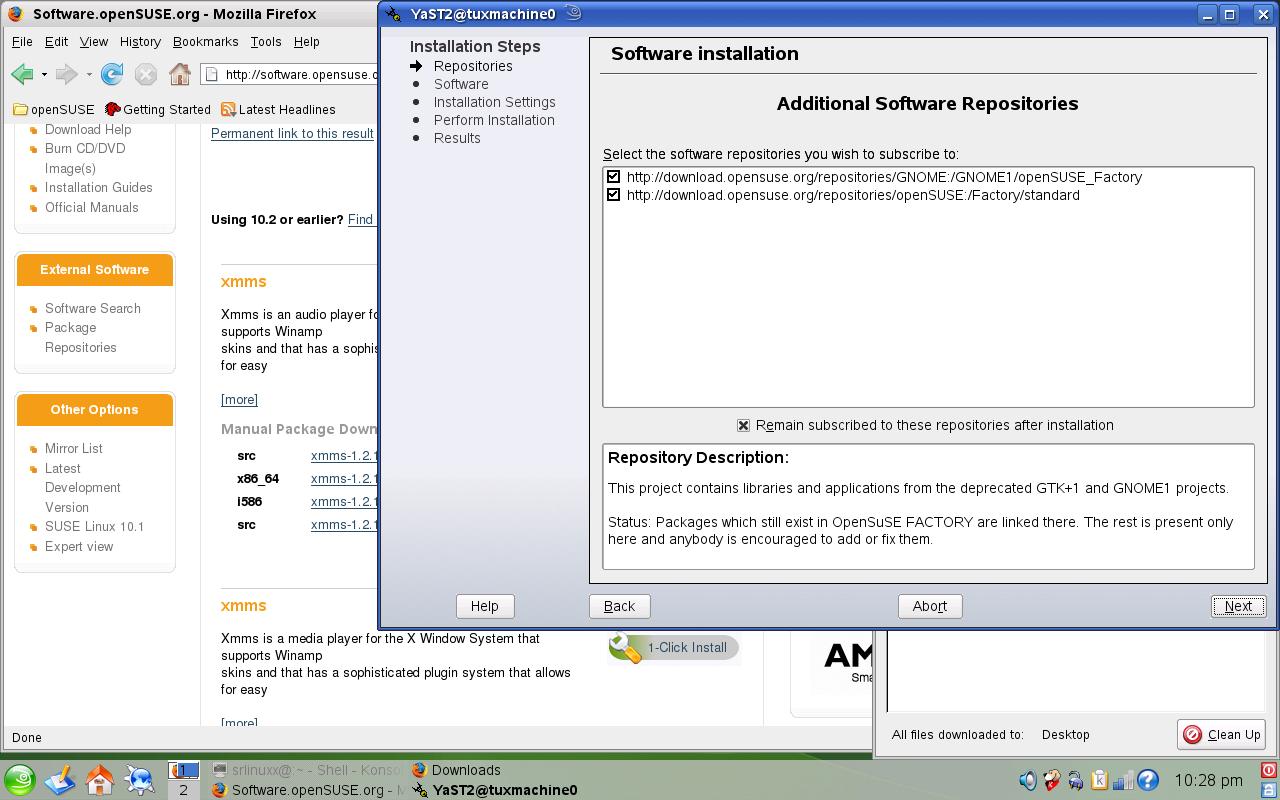The width and height of the screenshot is (1280, 800).
Task: Open the Getting Started bookmark
Action: click(158, 110)
